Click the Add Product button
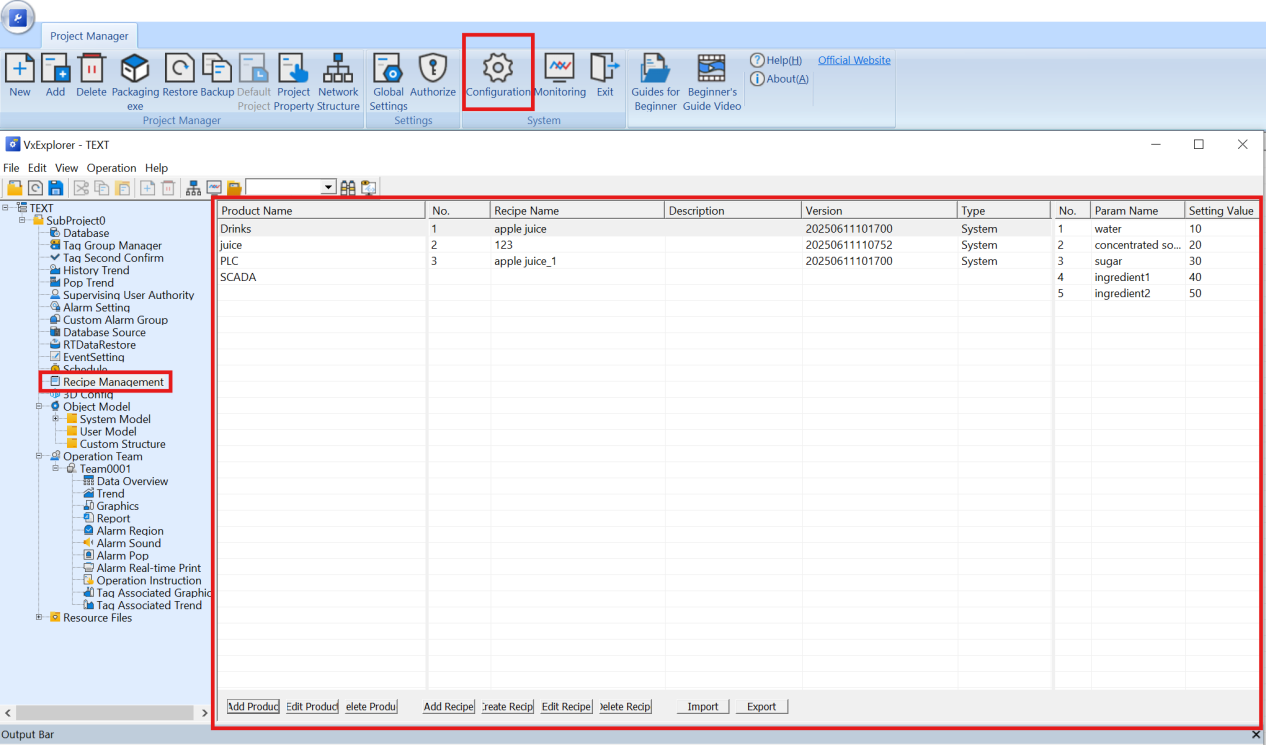1266x745 pixels. coord(253,706)
